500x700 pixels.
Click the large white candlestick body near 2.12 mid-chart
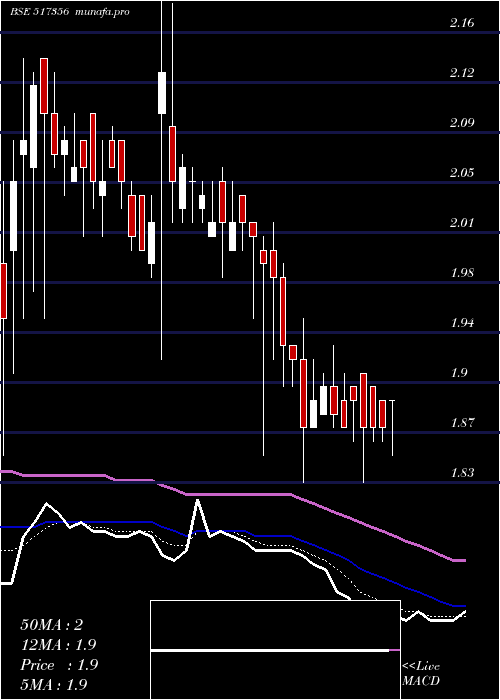coord(162,93)
